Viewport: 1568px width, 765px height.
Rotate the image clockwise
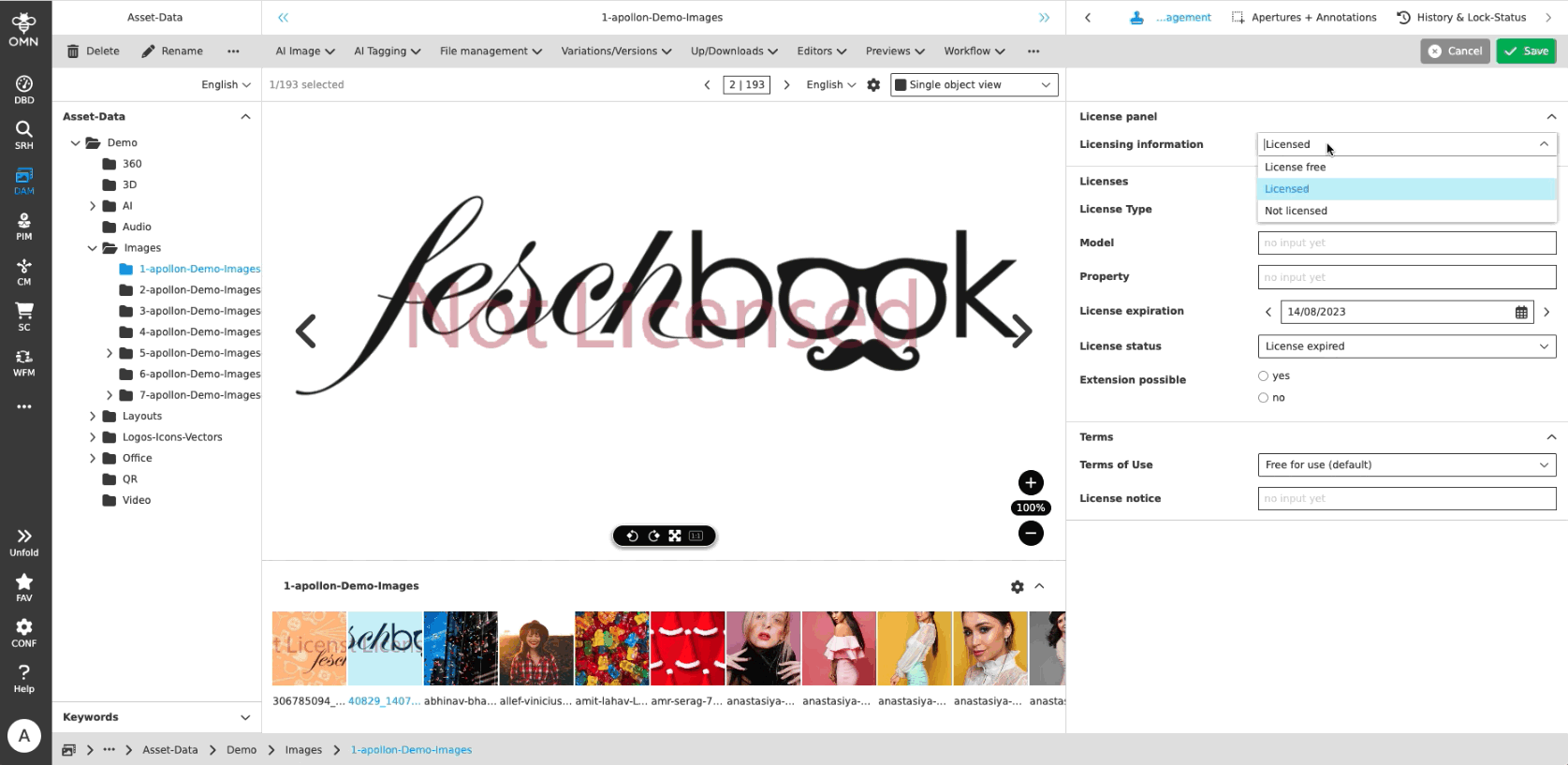[653, 536]
